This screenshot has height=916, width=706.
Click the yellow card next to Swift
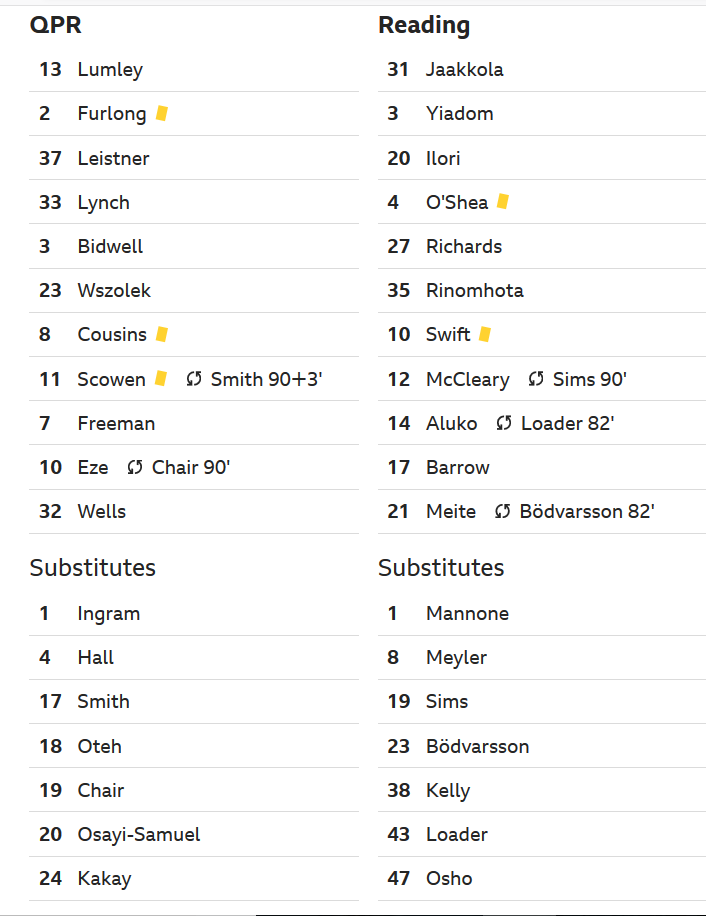(485, 334)
